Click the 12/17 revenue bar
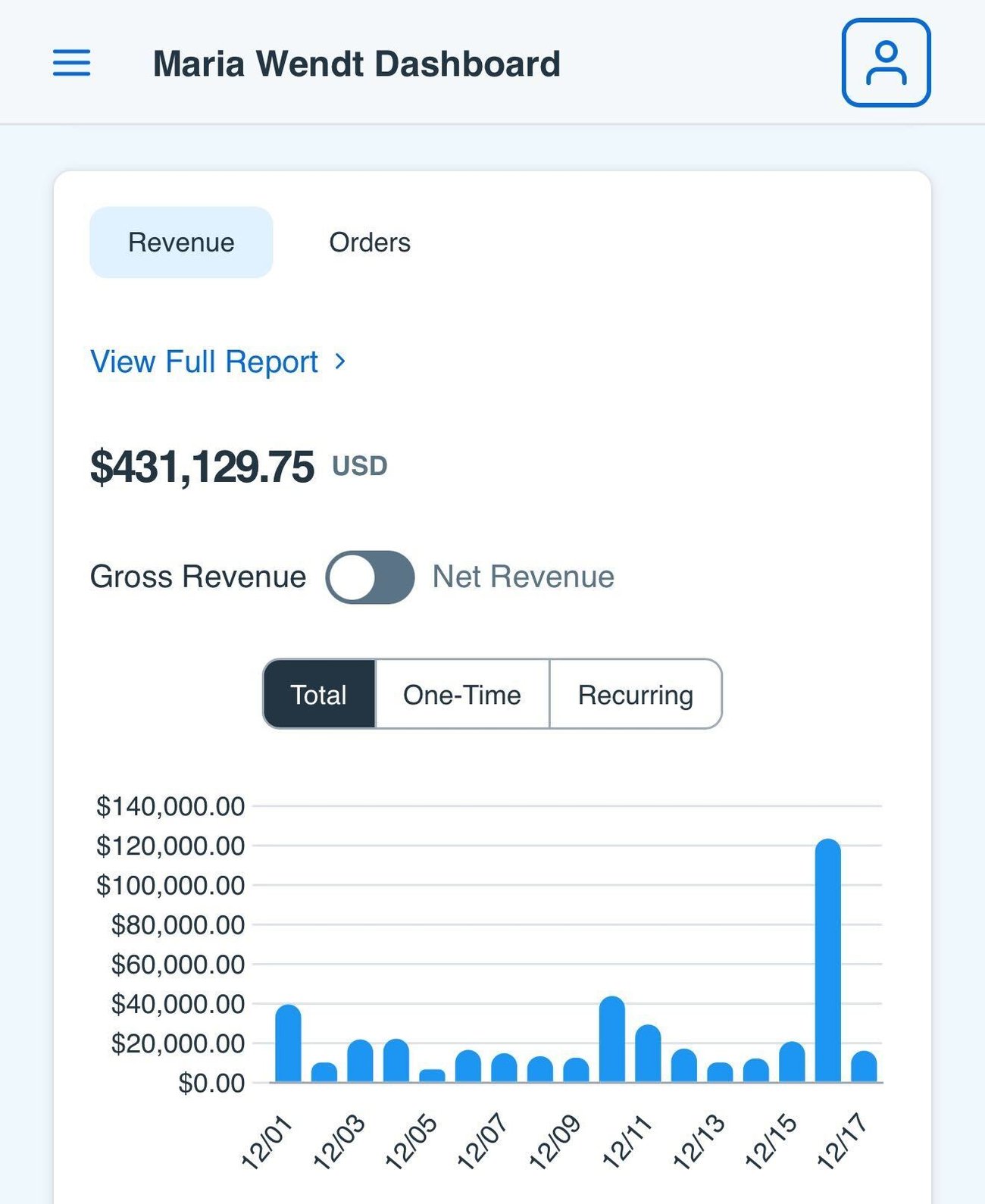 click(864, 1068)
